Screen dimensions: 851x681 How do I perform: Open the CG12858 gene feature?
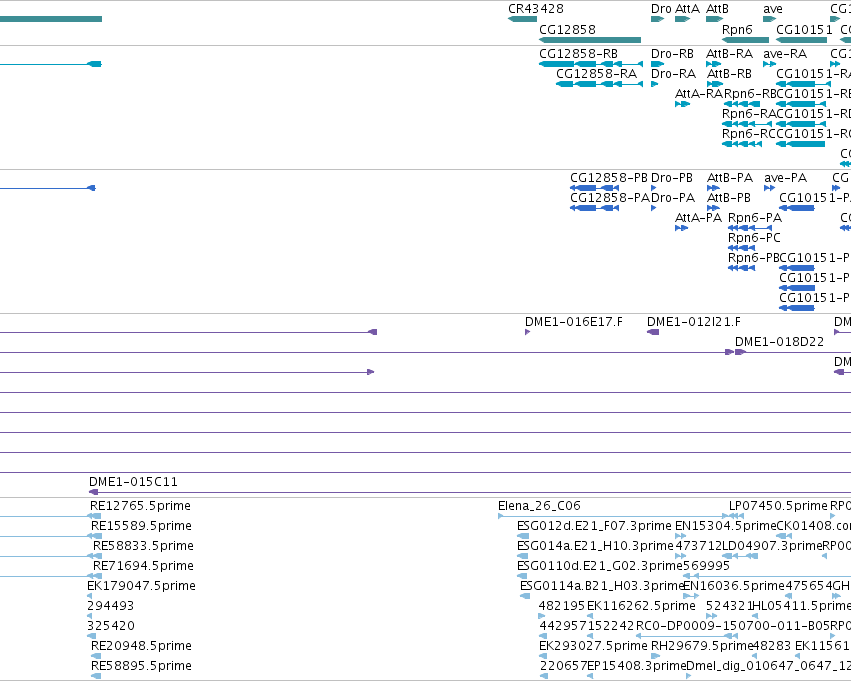coord(590,40)
